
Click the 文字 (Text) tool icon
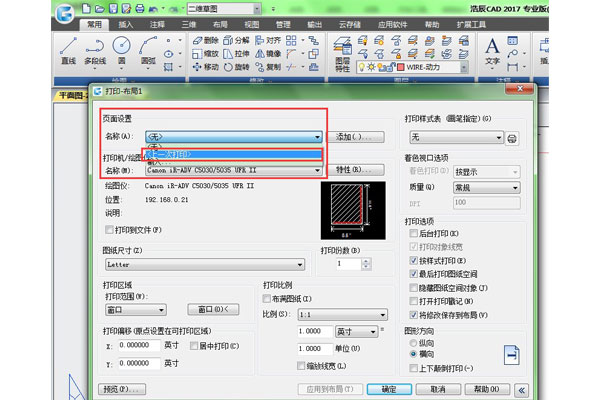point(492,49)
